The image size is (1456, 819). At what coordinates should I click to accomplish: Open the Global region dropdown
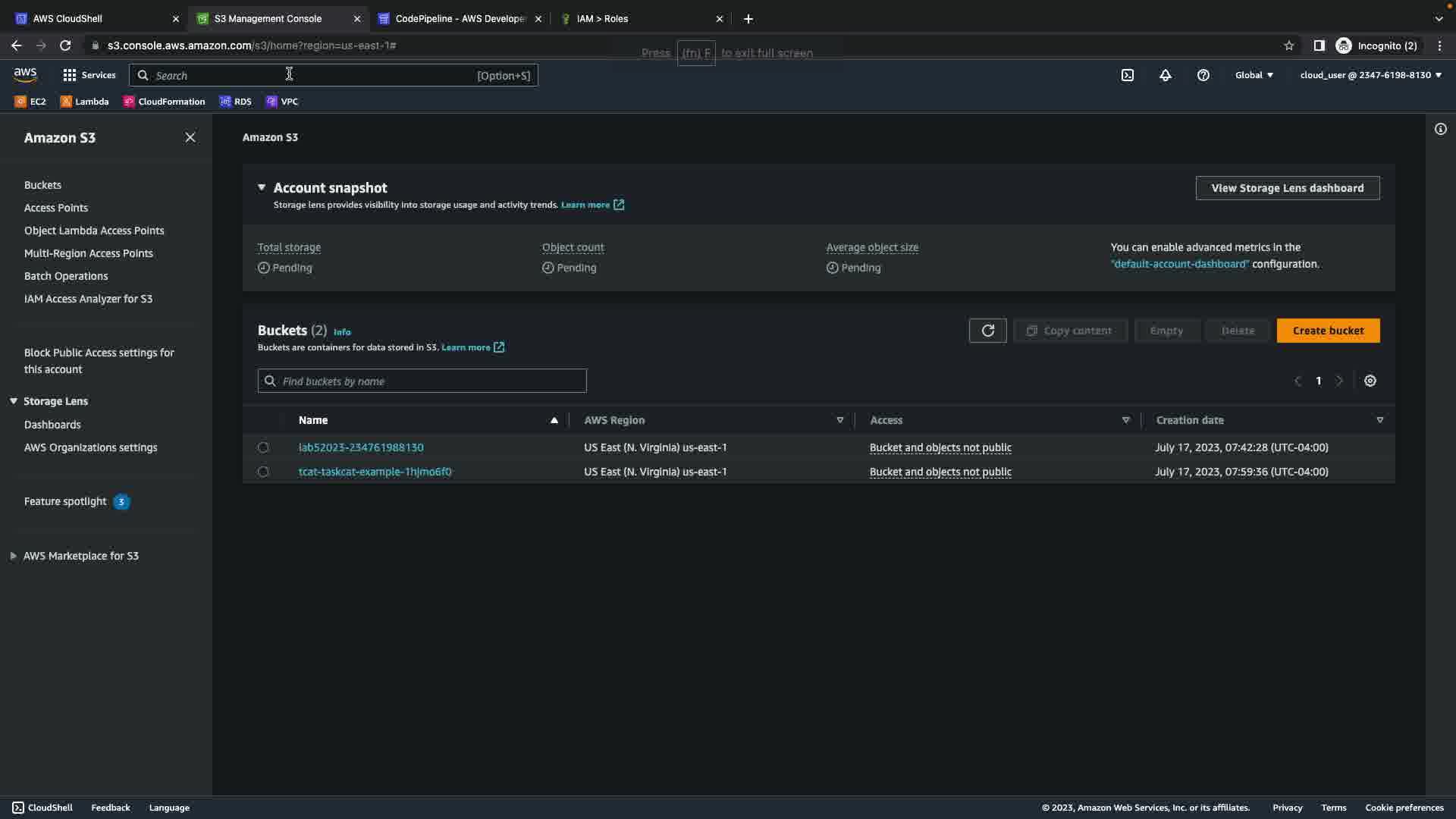1254,75
